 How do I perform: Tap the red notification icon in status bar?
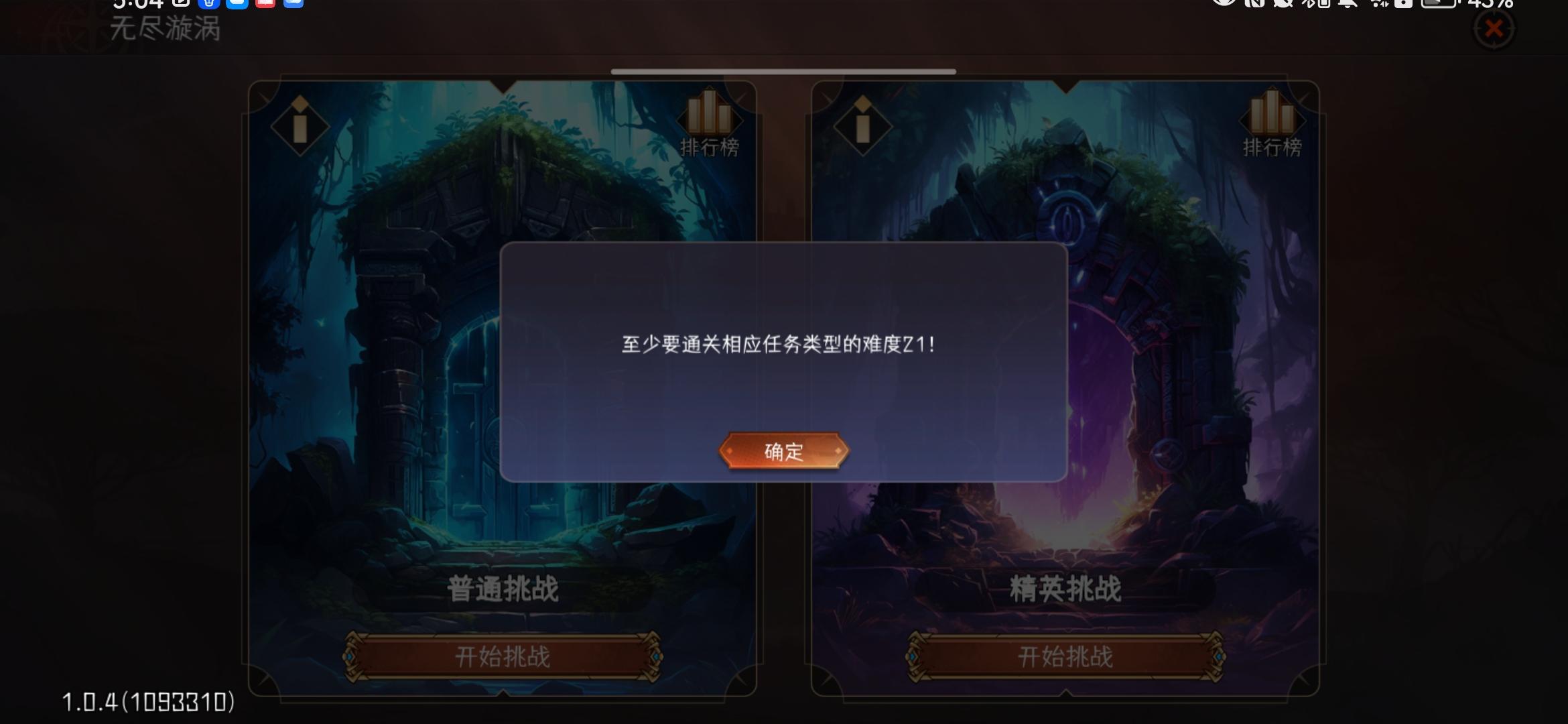point(265,3)
